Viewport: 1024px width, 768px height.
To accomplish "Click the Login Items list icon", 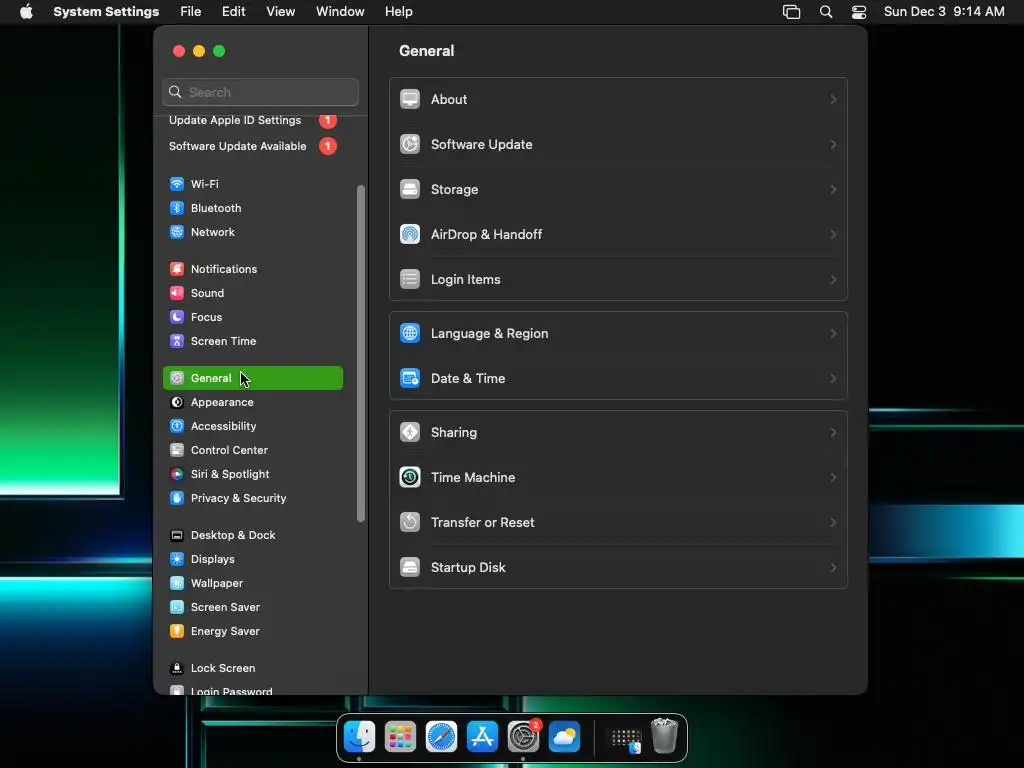I will click(409, 280).
